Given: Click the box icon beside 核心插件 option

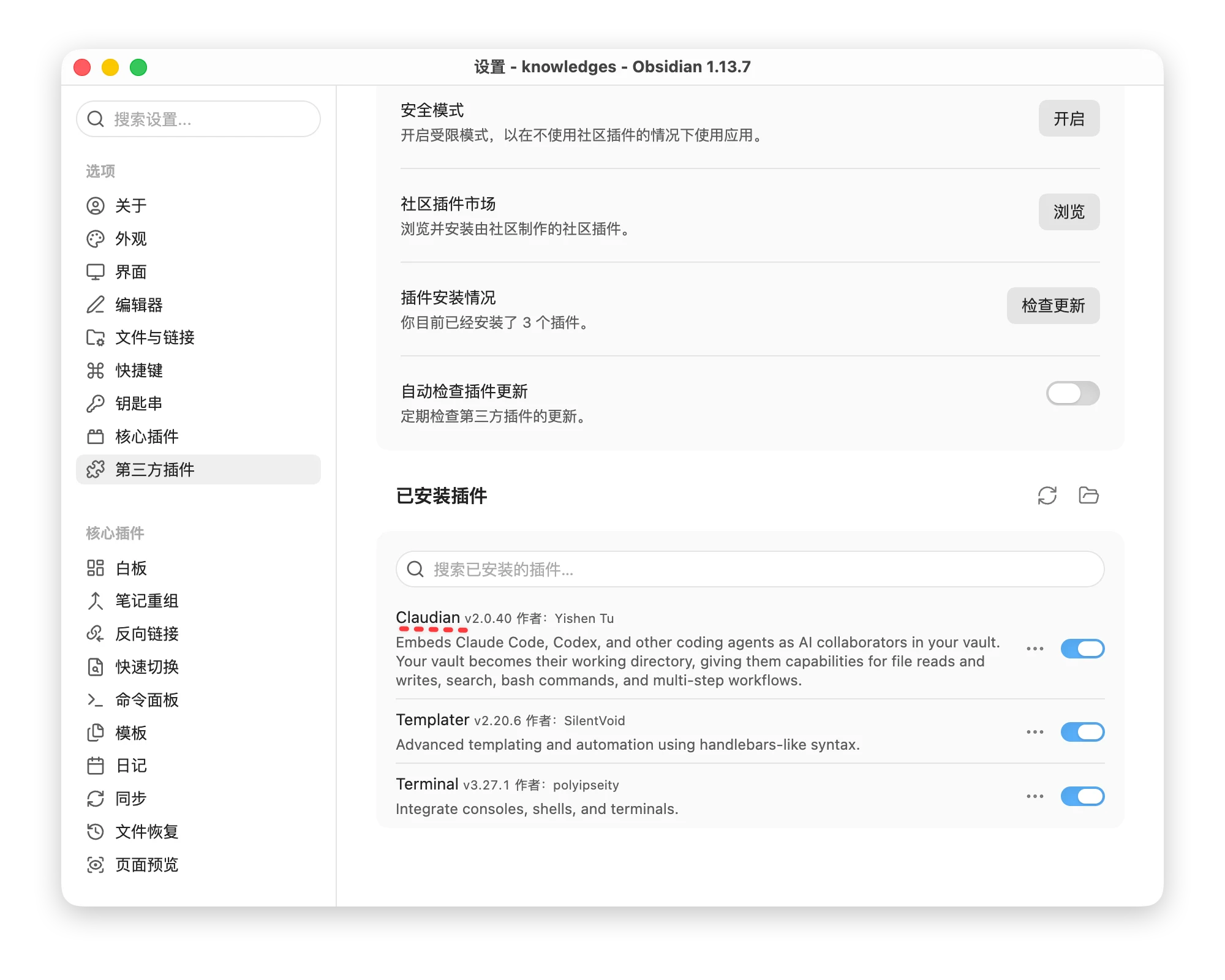Looking at the screenshot, I should pos(96,437).
